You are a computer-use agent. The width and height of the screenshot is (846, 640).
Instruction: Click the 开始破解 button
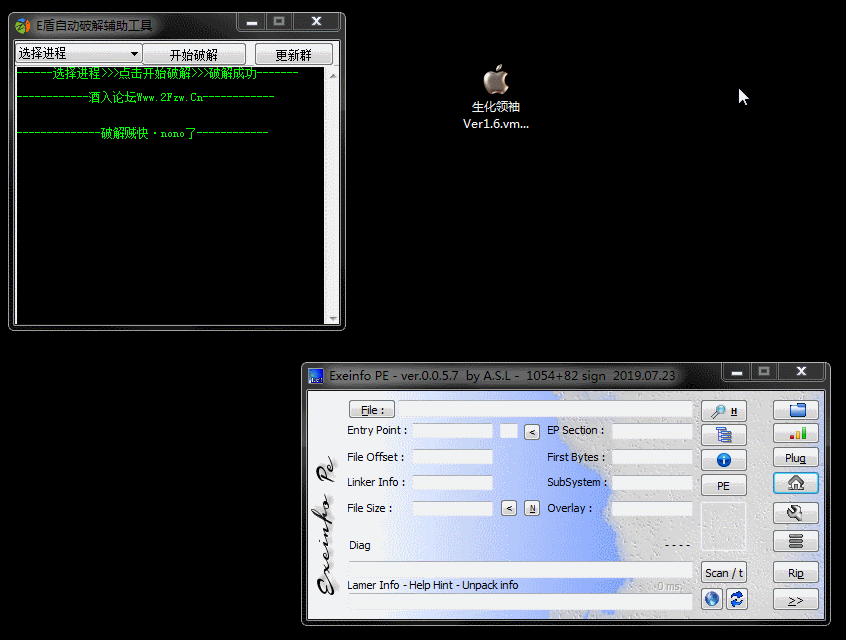[x=195, y=53]
